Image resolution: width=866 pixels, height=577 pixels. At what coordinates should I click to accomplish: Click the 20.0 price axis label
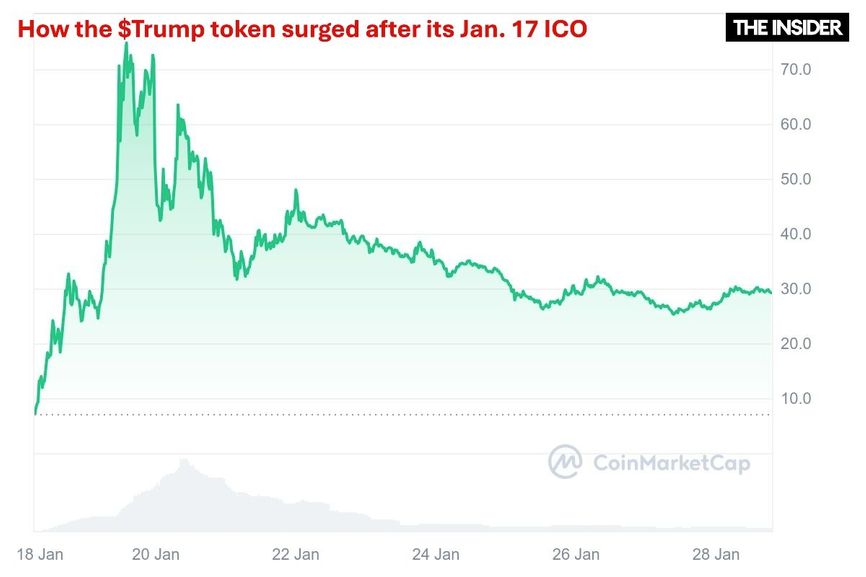796,343
